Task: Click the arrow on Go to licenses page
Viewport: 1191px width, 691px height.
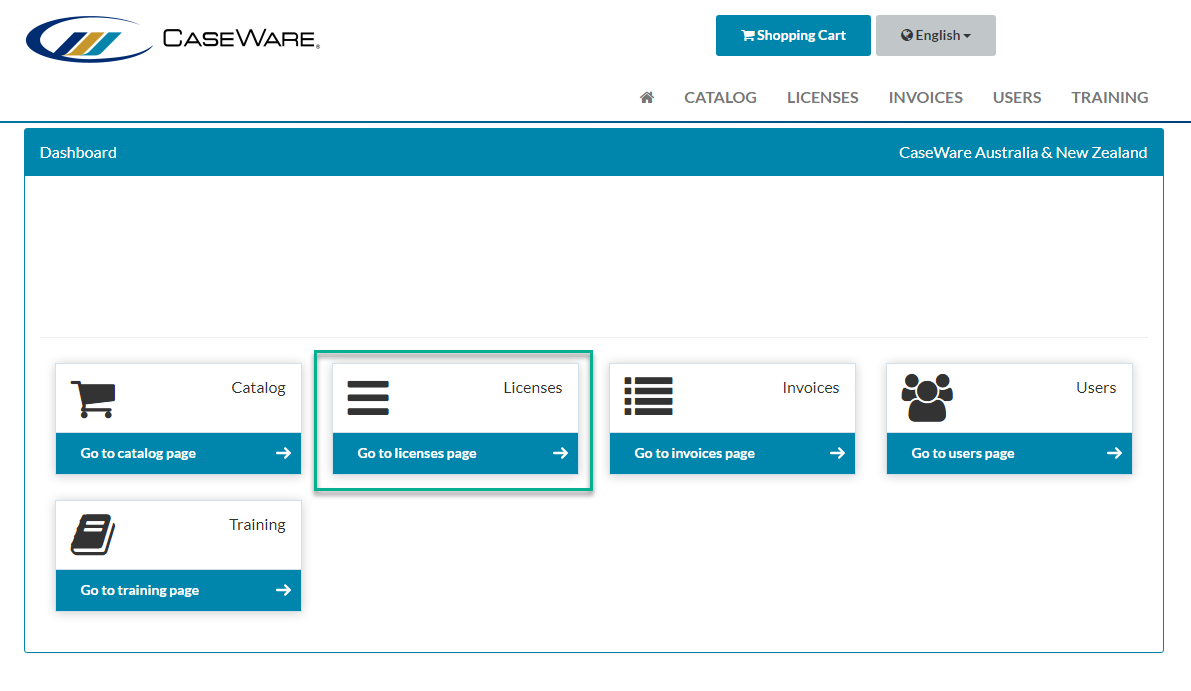Action: pos(561,453)
